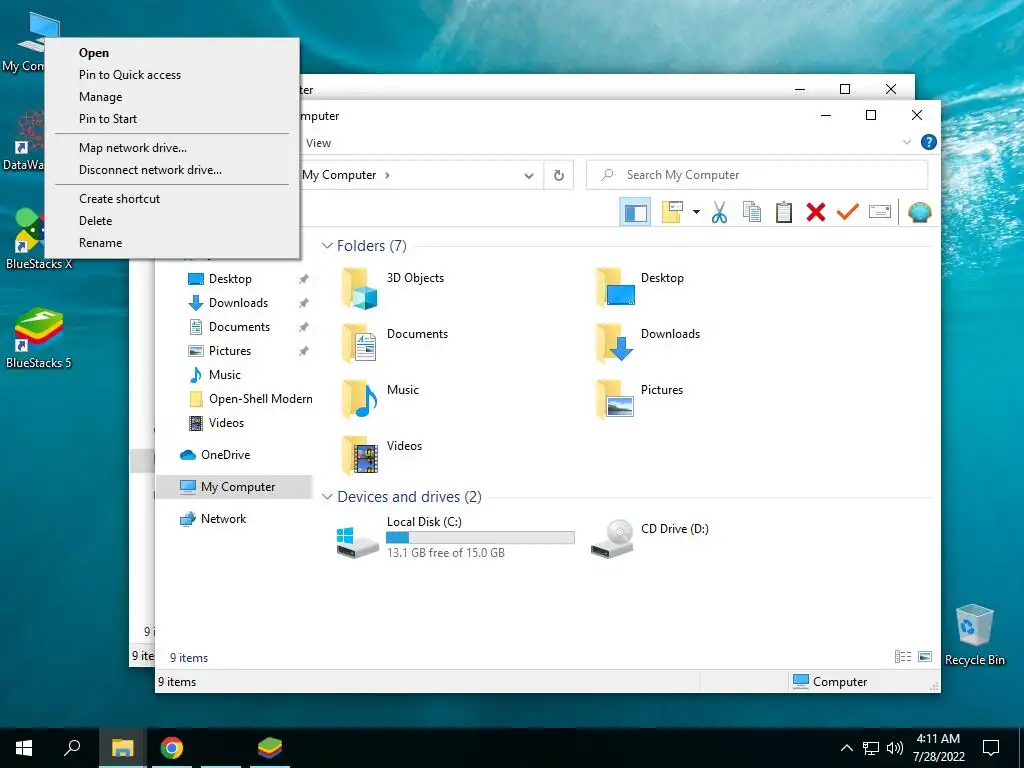
Task: Open Downloads in the navigation pane
Action: tap(238, 303)
